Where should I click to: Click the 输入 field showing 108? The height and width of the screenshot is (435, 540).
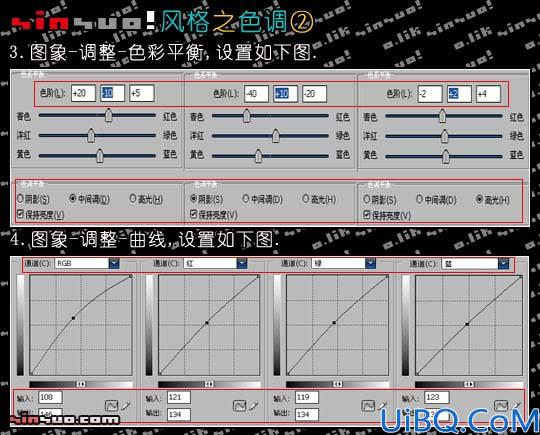coord(50,397)
